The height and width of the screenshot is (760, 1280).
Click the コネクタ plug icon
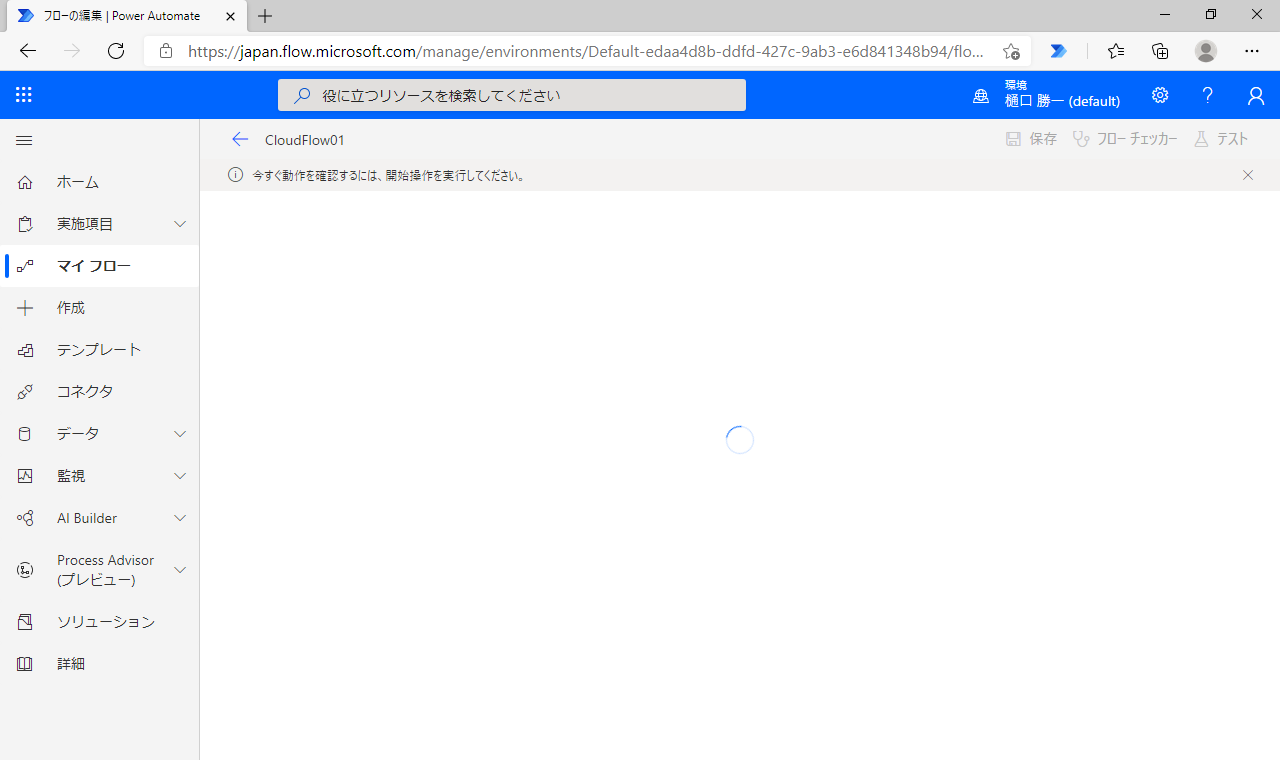tap(25, 392)
